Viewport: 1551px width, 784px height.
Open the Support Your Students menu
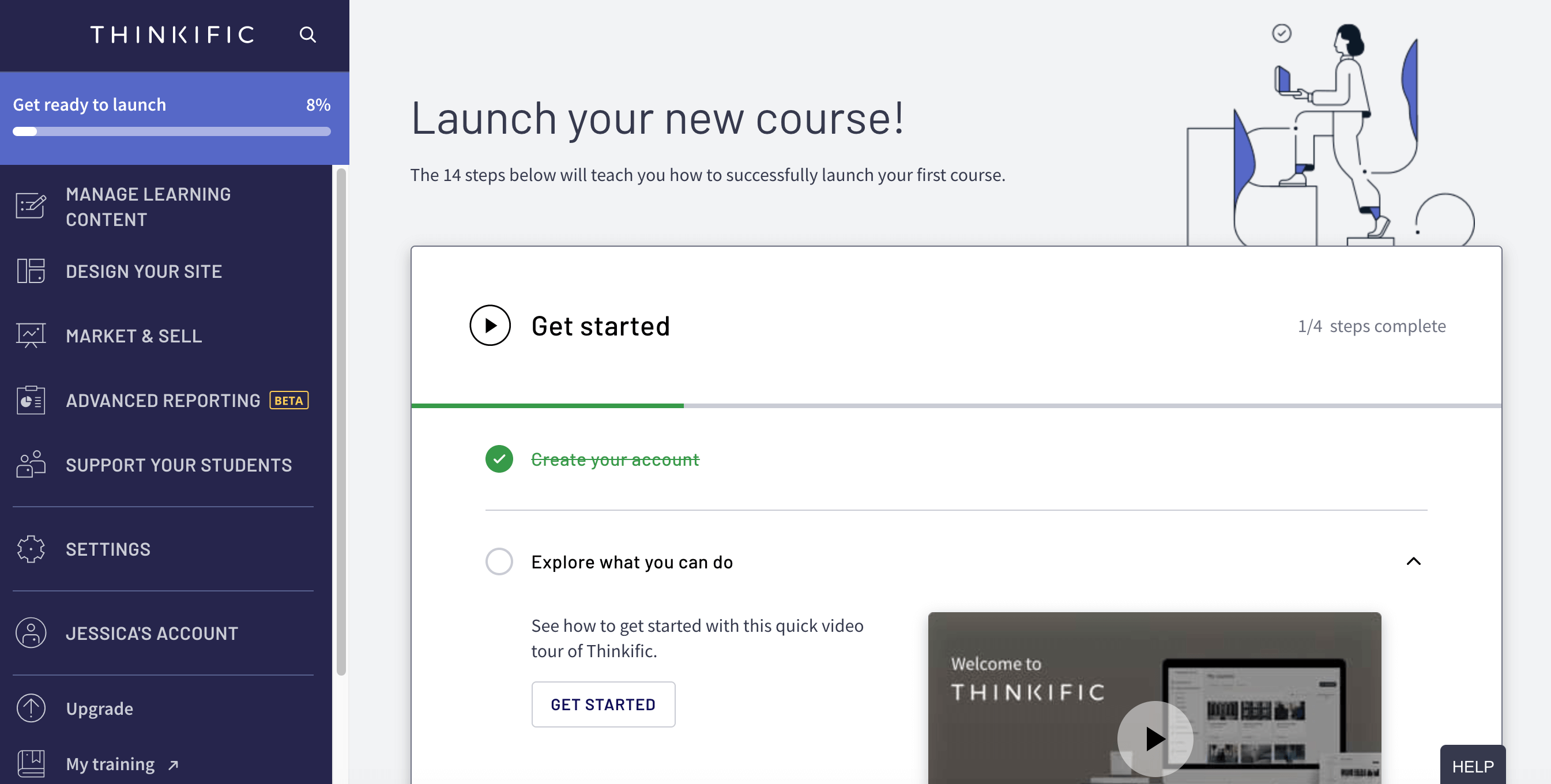[x=179, y=465]
